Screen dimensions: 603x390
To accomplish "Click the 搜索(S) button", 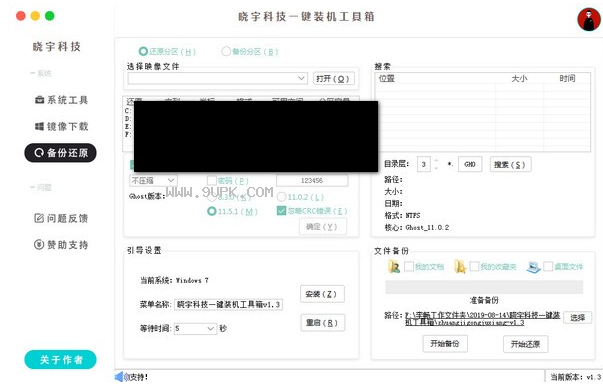I will [510, 164].
